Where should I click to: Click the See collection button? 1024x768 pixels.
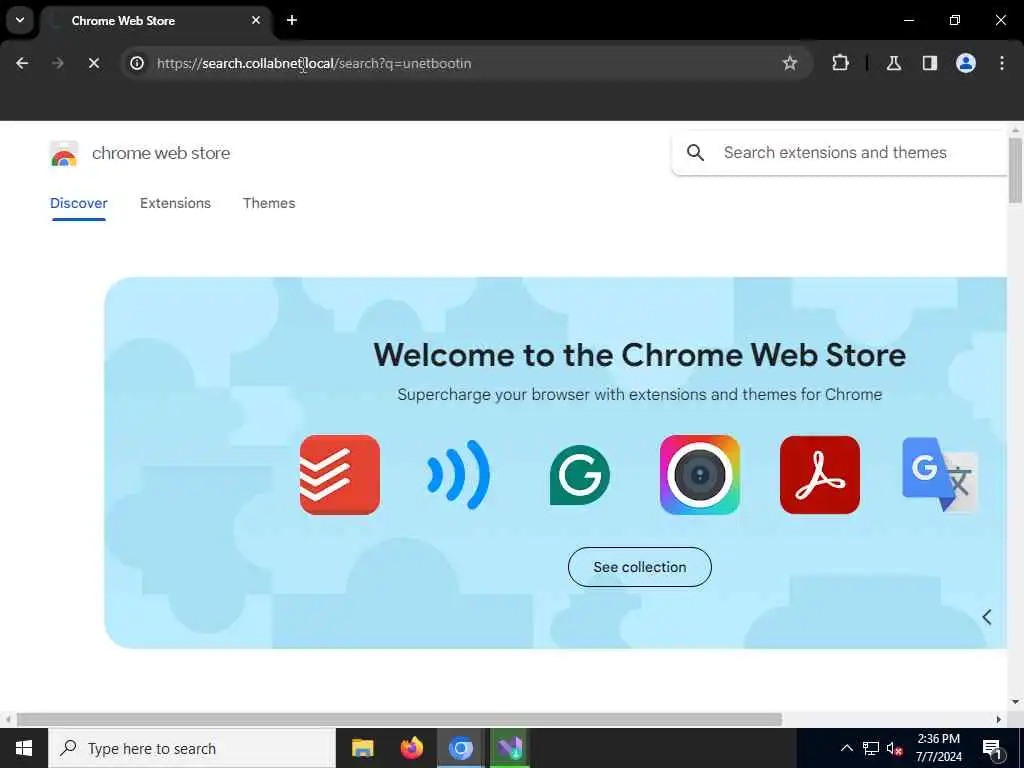pos(639,567)
